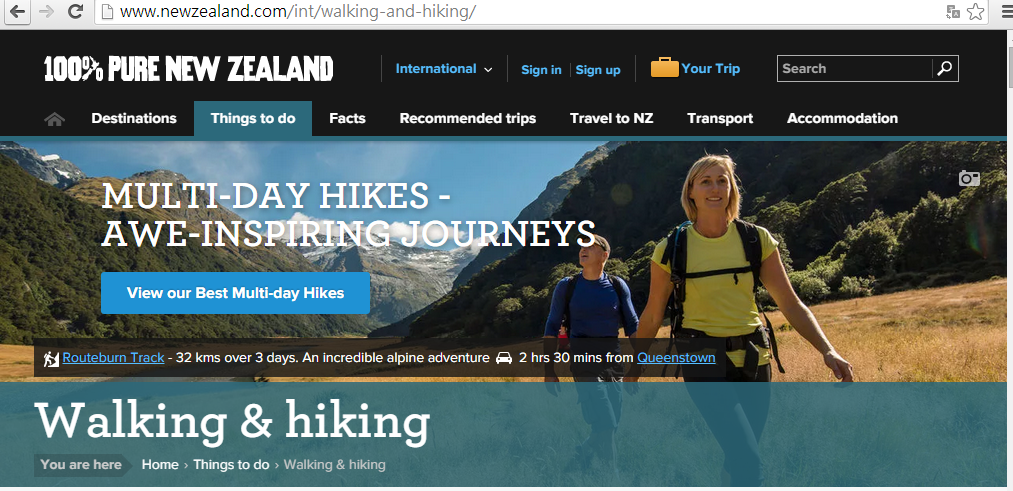The image size is (1013, 491).
Task: Open the Recommended trips menu
Action: tap(468, 118)
